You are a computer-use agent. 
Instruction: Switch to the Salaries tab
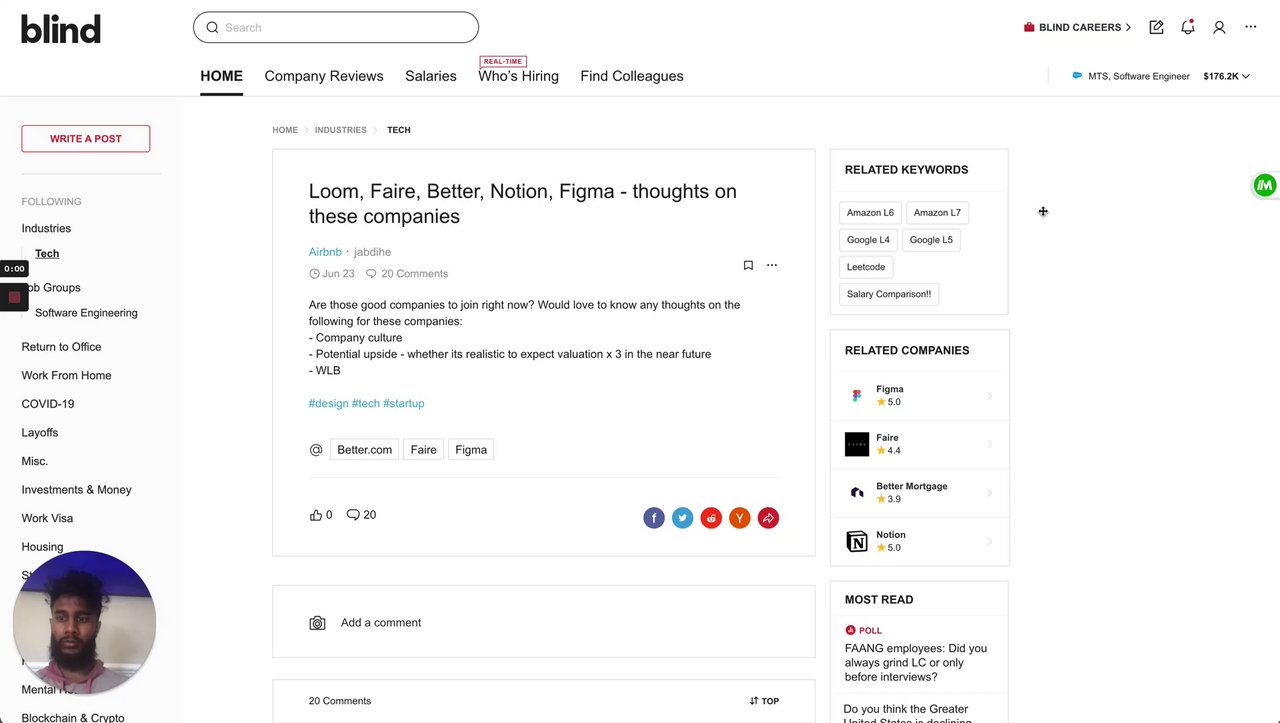431,76
